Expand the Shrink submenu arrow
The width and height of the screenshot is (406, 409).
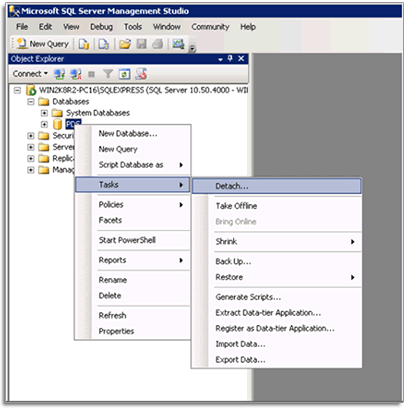352,242
